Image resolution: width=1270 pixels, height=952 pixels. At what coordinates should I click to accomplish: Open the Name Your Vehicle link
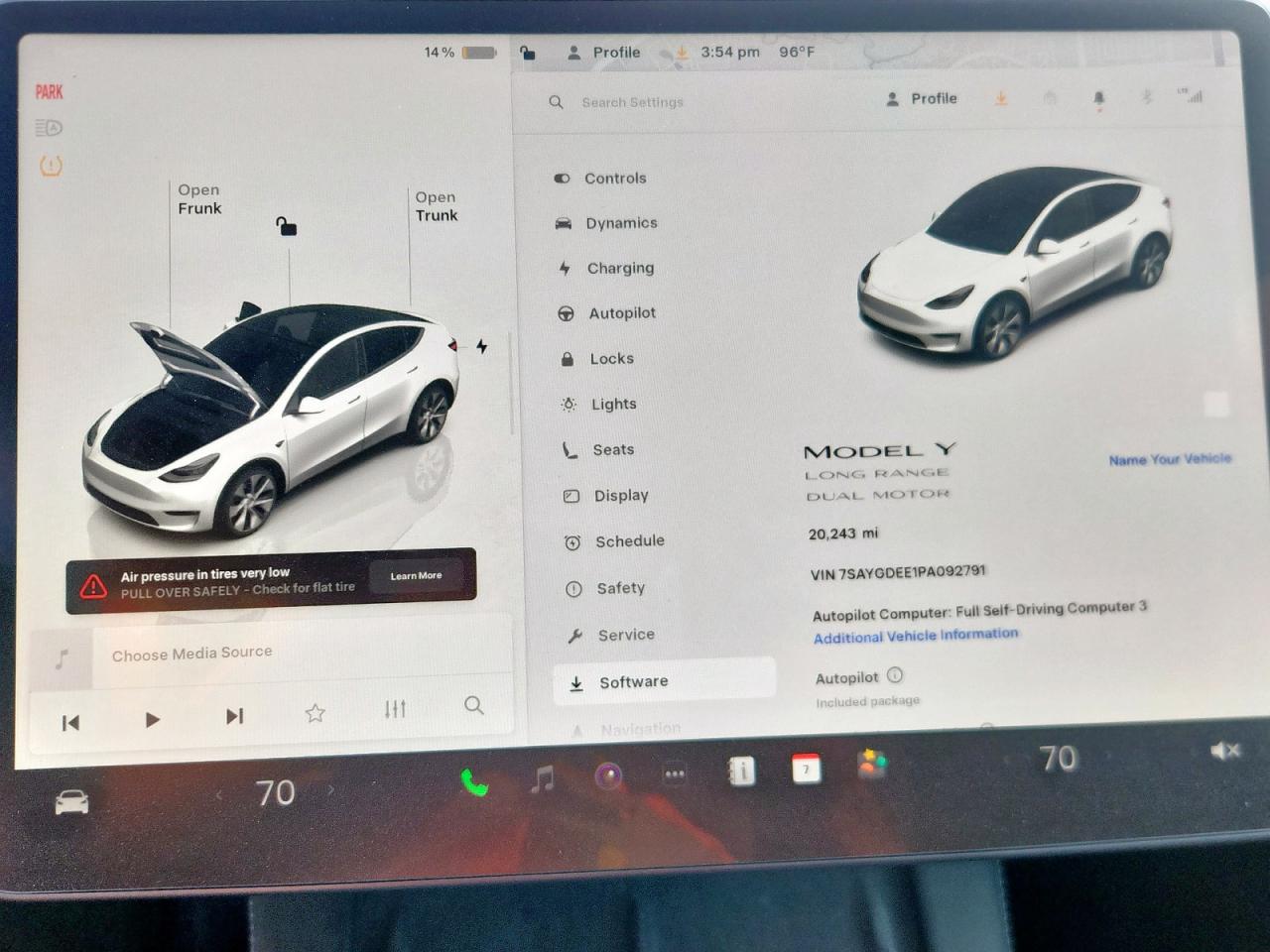(x=1169, y=459)
